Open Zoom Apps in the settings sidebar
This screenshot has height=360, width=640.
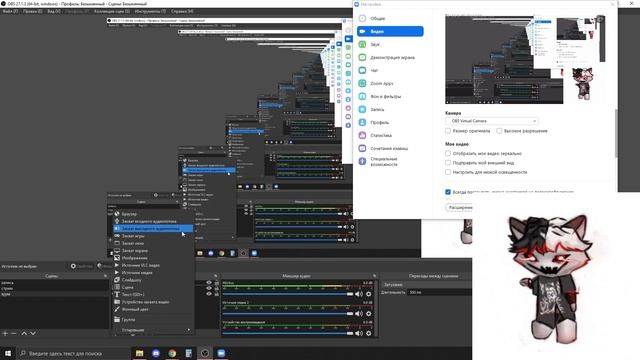[390, 83]
